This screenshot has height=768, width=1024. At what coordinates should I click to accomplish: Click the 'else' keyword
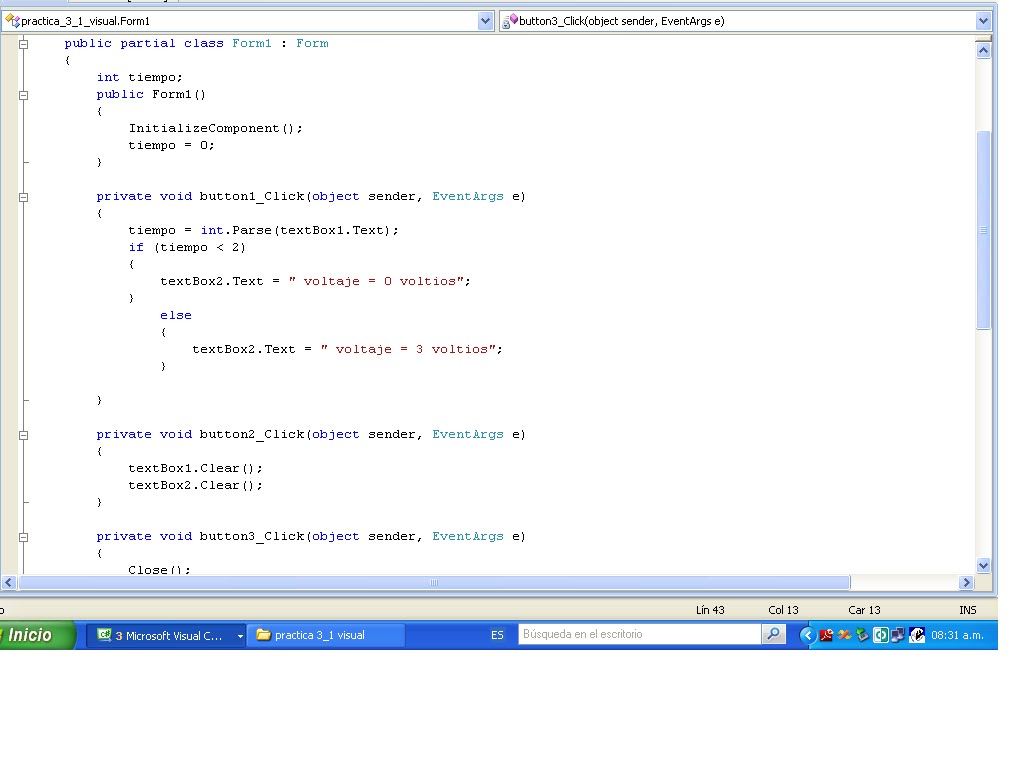[176, 315]
